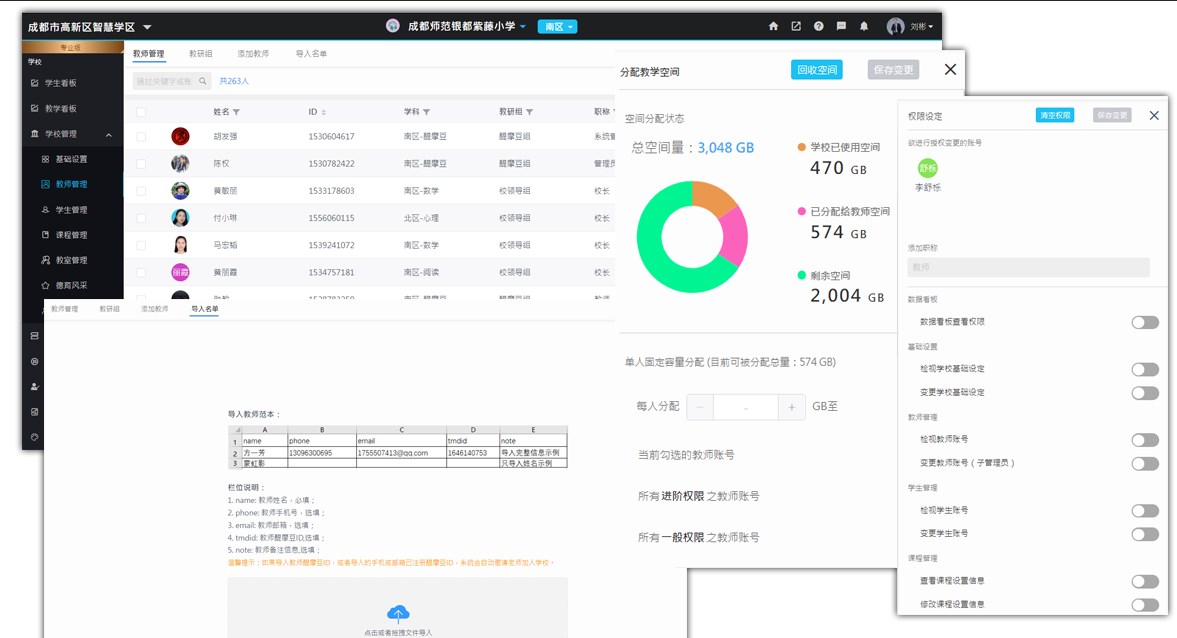
Task: Toggle 检视教师账号 permission switch
Action: point(1144,440)
